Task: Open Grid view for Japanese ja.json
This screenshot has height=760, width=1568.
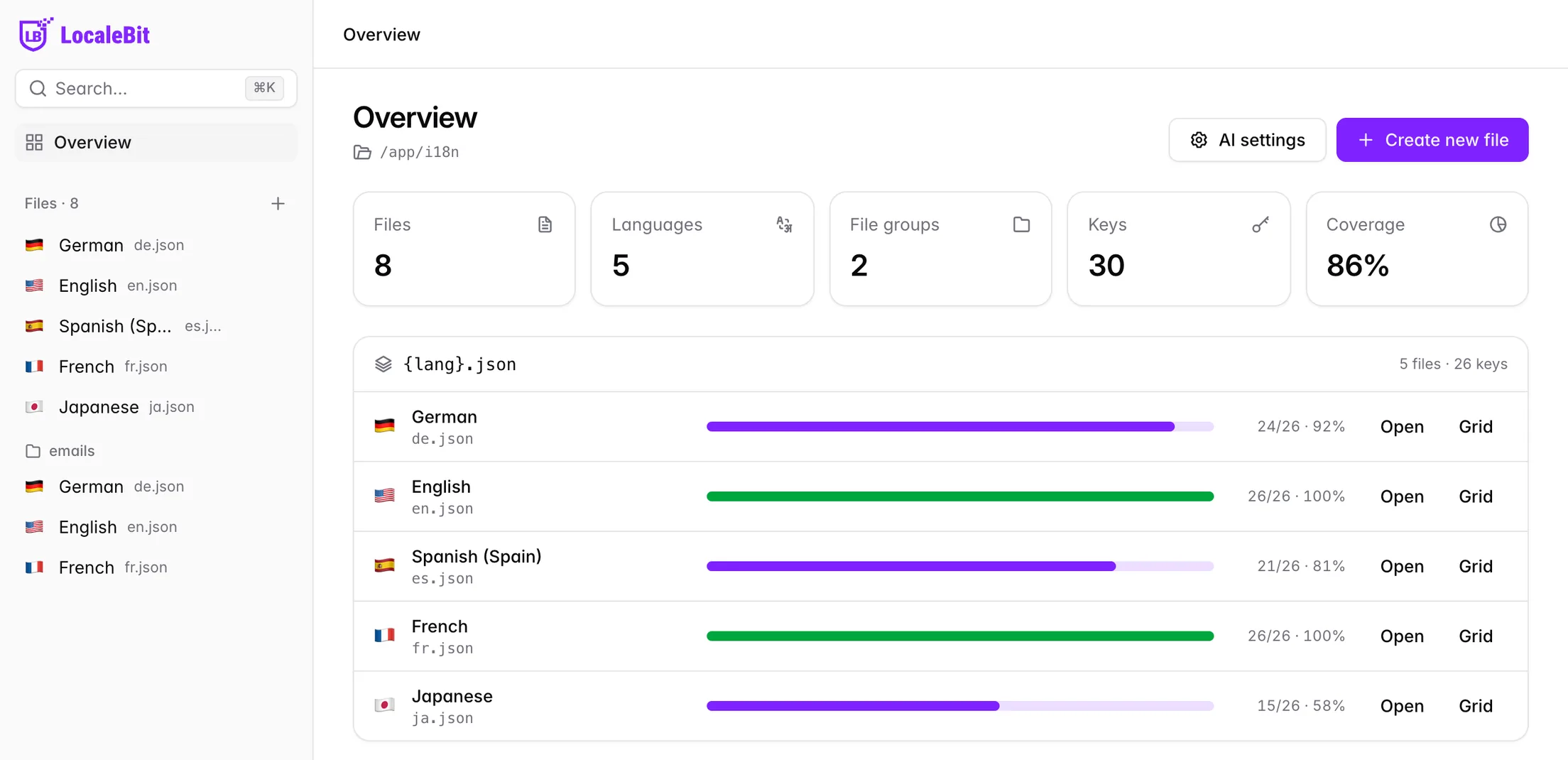Action: [1476, 705]
